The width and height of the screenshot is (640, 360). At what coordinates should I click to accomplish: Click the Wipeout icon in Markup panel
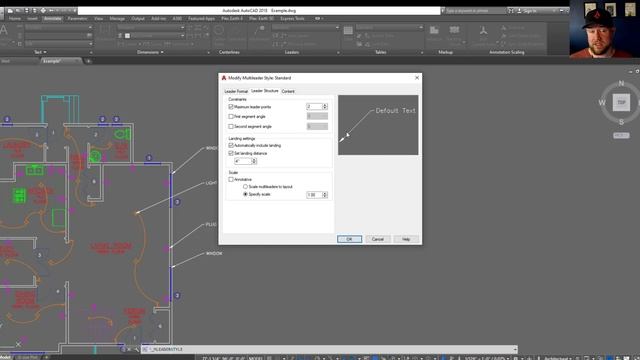coord(434,31)
